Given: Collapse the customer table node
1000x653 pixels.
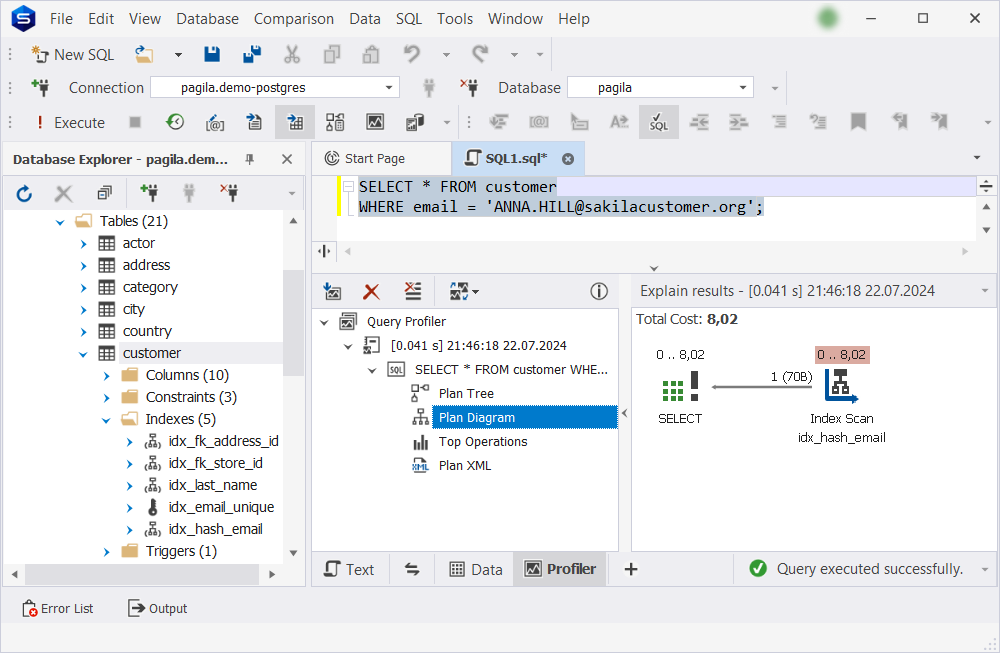Looking at the screenshot, I should point(83,354).
